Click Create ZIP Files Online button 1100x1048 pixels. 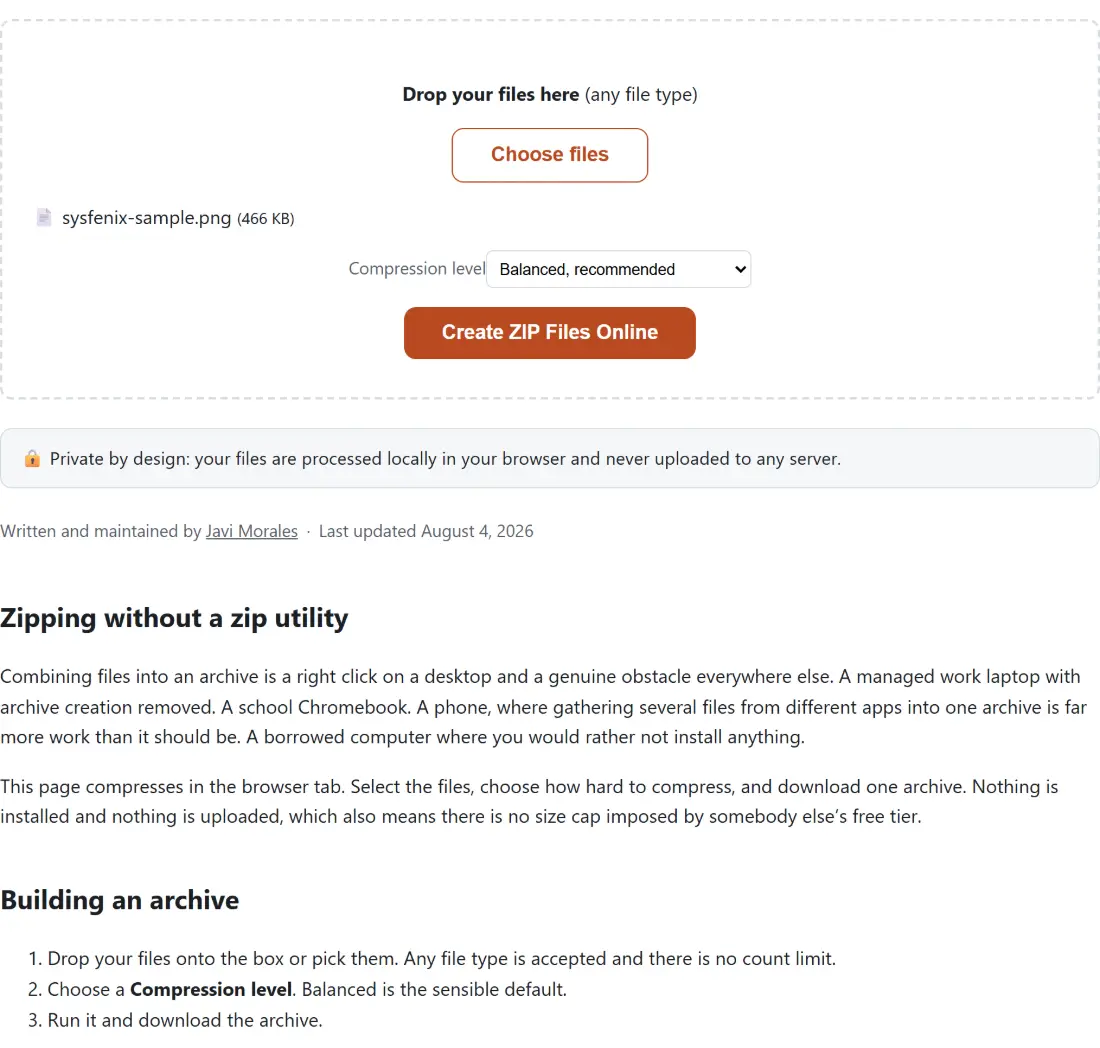click(x=549, y=333)
